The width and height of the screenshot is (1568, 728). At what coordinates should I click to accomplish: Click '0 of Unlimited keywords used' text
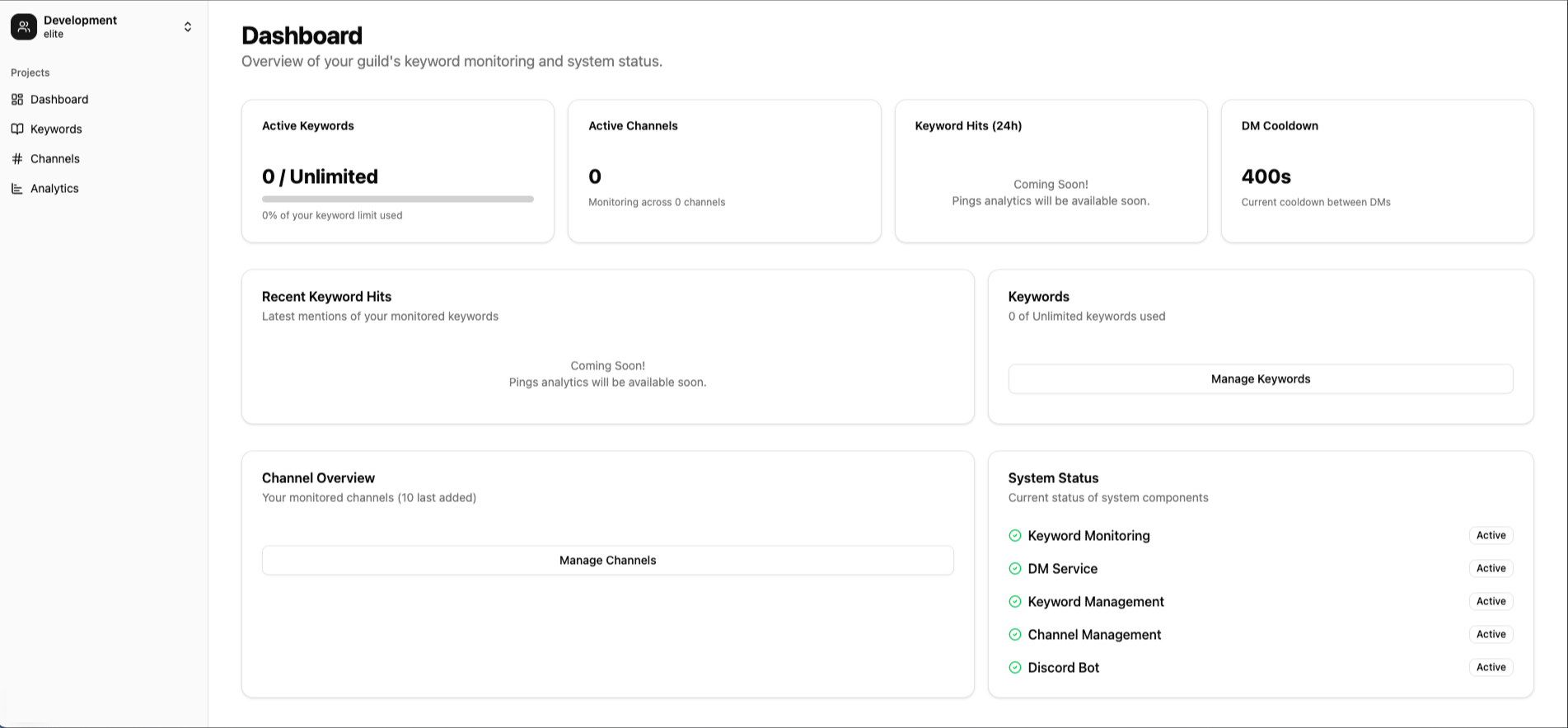[x=1087, y=316]
